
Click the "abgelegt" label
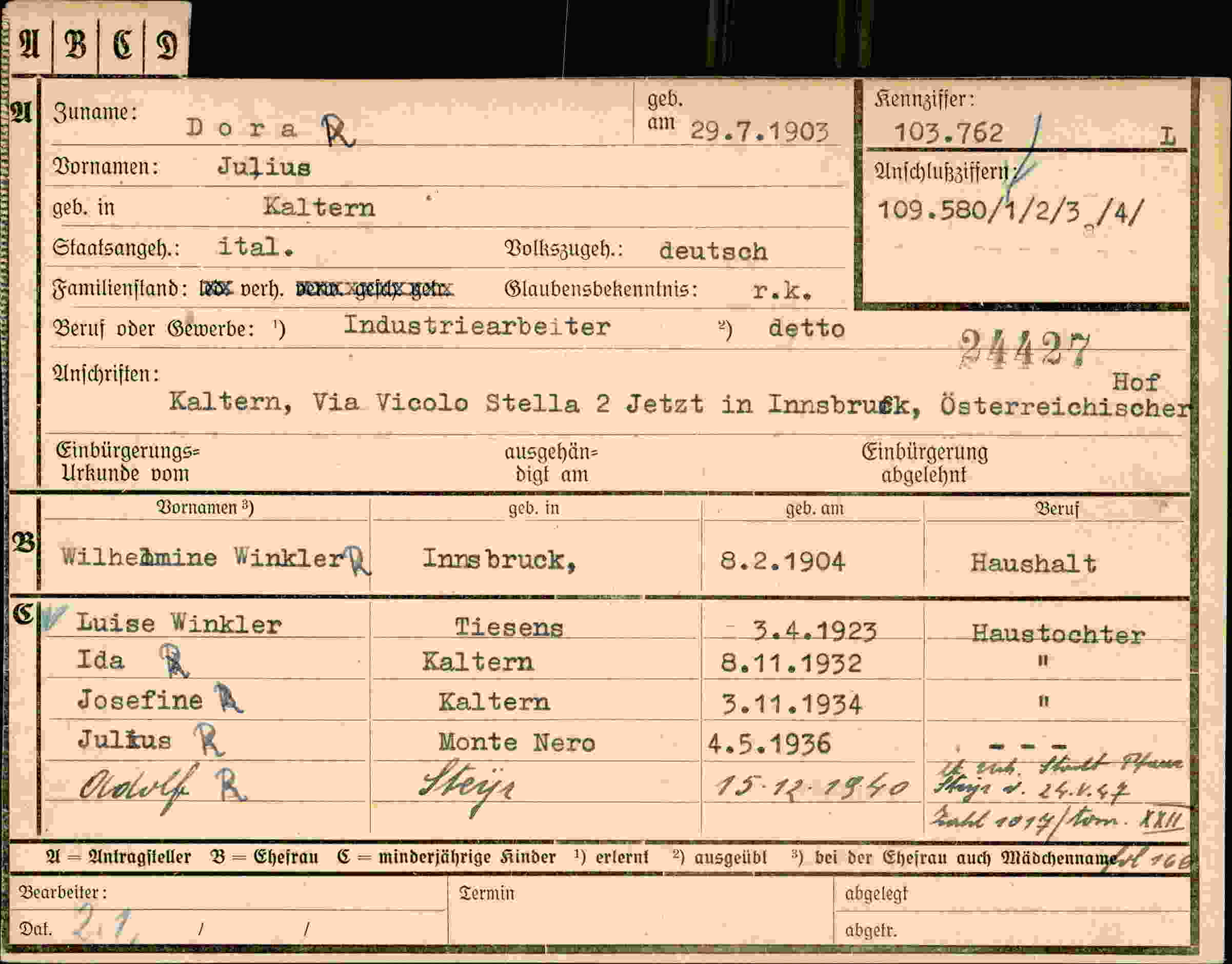click(876, 894)
